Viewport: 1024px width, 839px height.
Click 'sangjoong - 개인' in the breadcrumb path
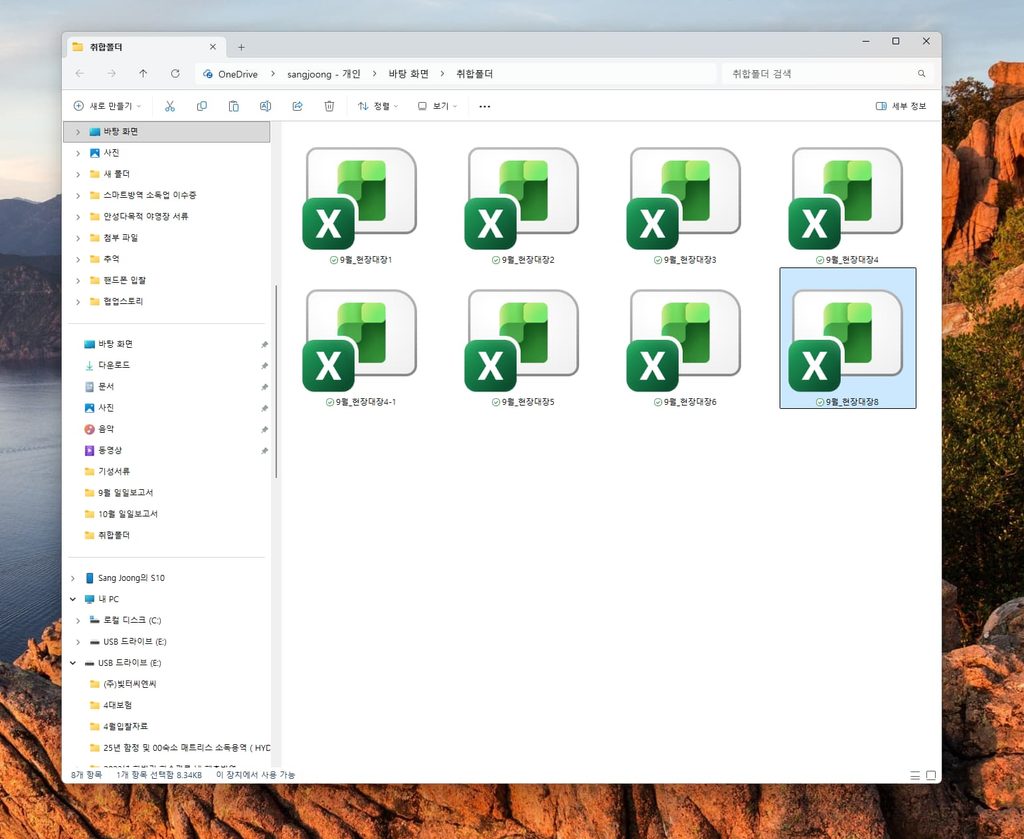[x=324, y=74]
